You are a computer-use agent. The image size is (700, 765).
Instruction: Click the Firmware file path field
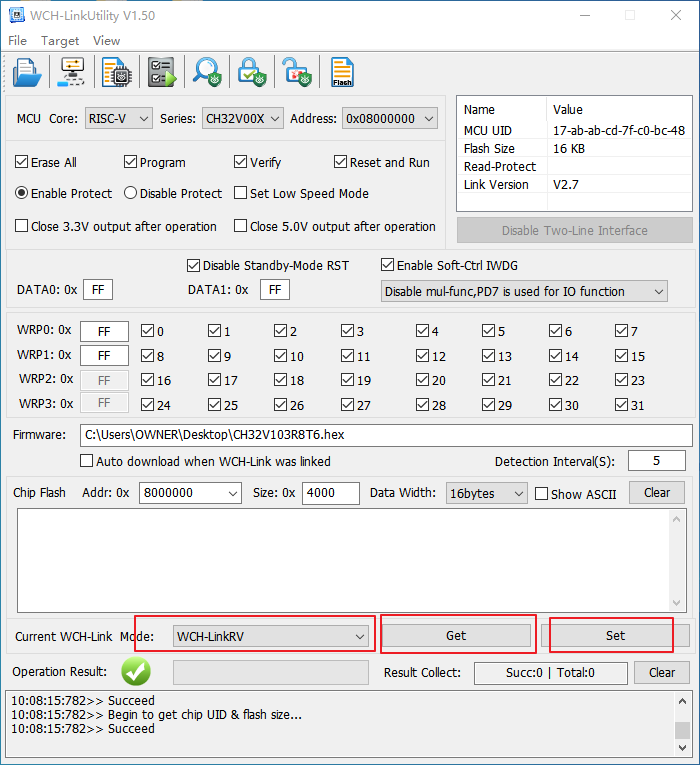pos(386,435)
